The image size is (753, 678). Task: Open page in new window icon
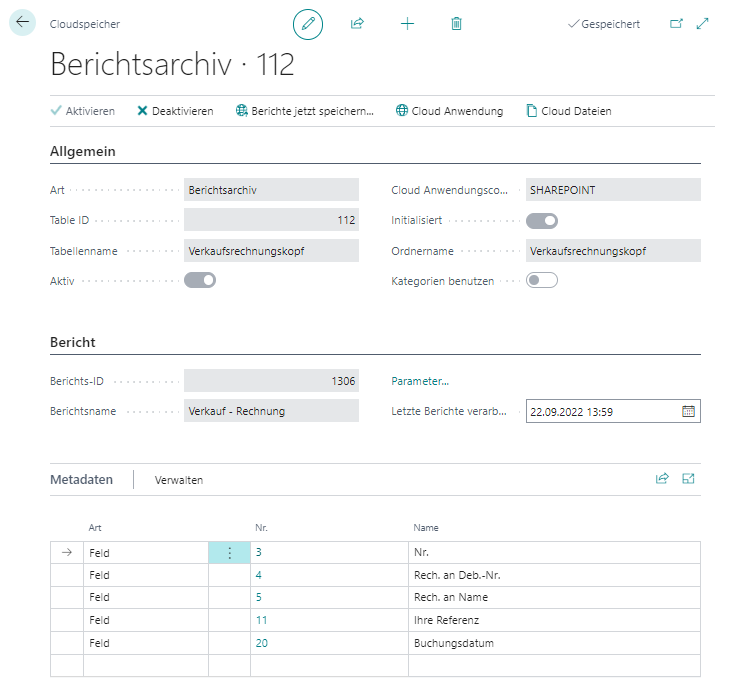coord(676,23)
